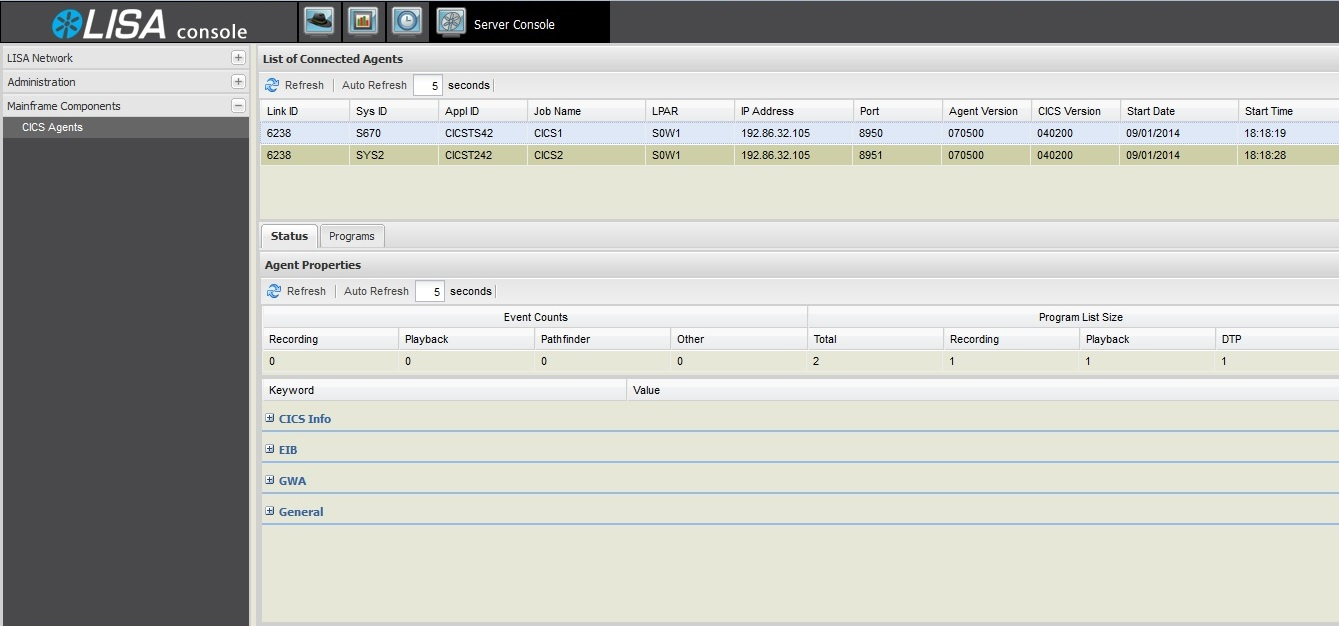This screenshot has width=1339, height=626.
Task: Toggle Auto Refresh in Agent Properties
Action: [x=376, y=292]
